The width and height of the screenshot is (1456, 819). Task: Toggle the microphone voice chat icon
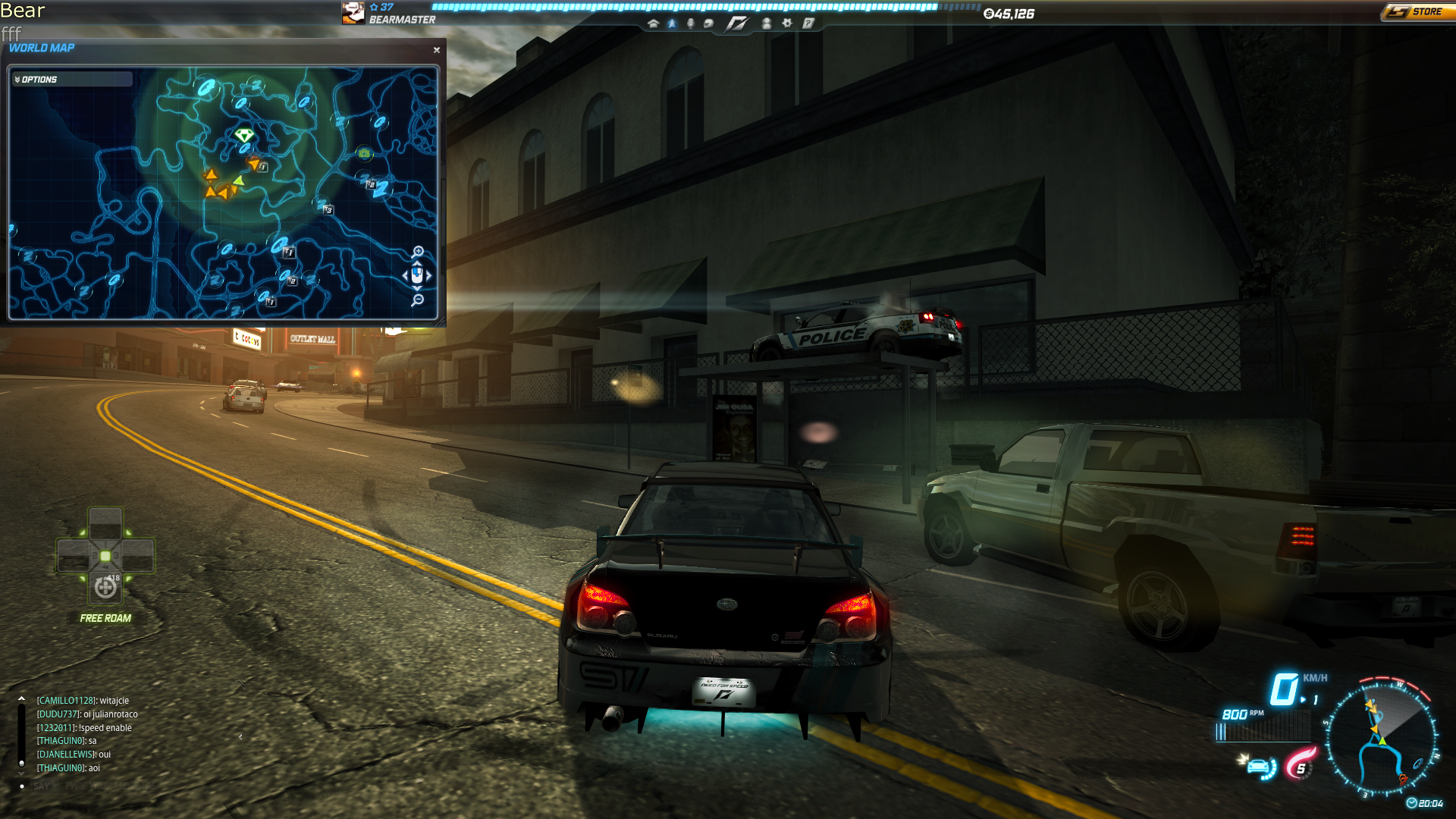click(x=690, y=24)
